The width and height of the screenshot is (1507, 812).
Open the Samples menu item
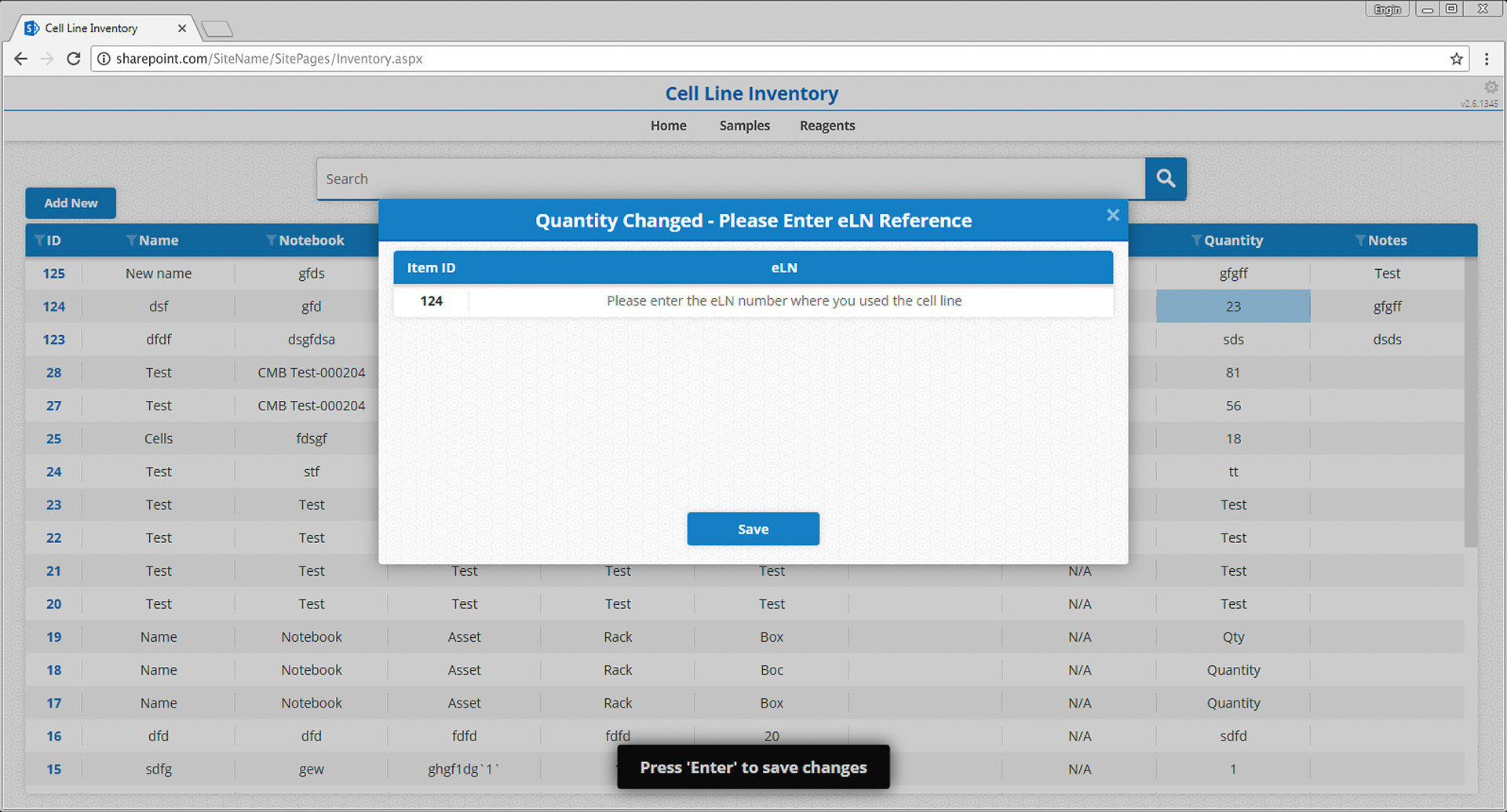coord(745,126)
